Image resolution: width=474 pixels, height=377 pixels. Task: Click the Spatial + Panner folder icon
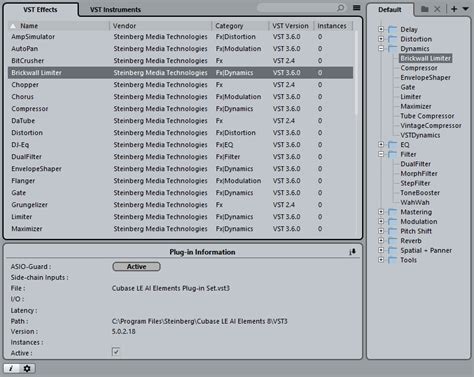393,250
